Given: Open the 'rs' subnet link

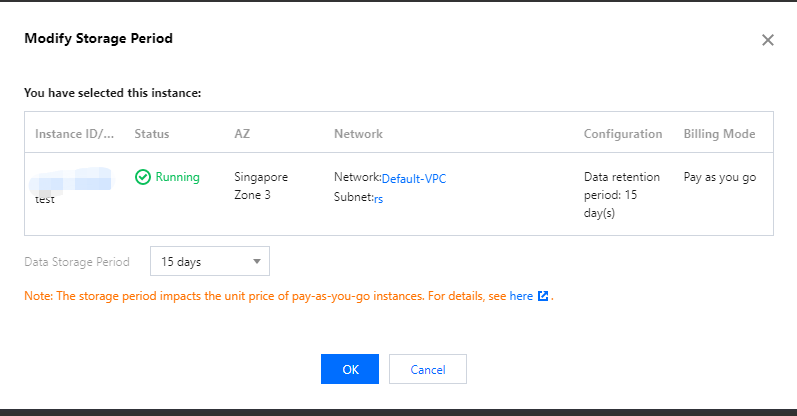Looking at the screenshot, I should (x=379, y=198).
